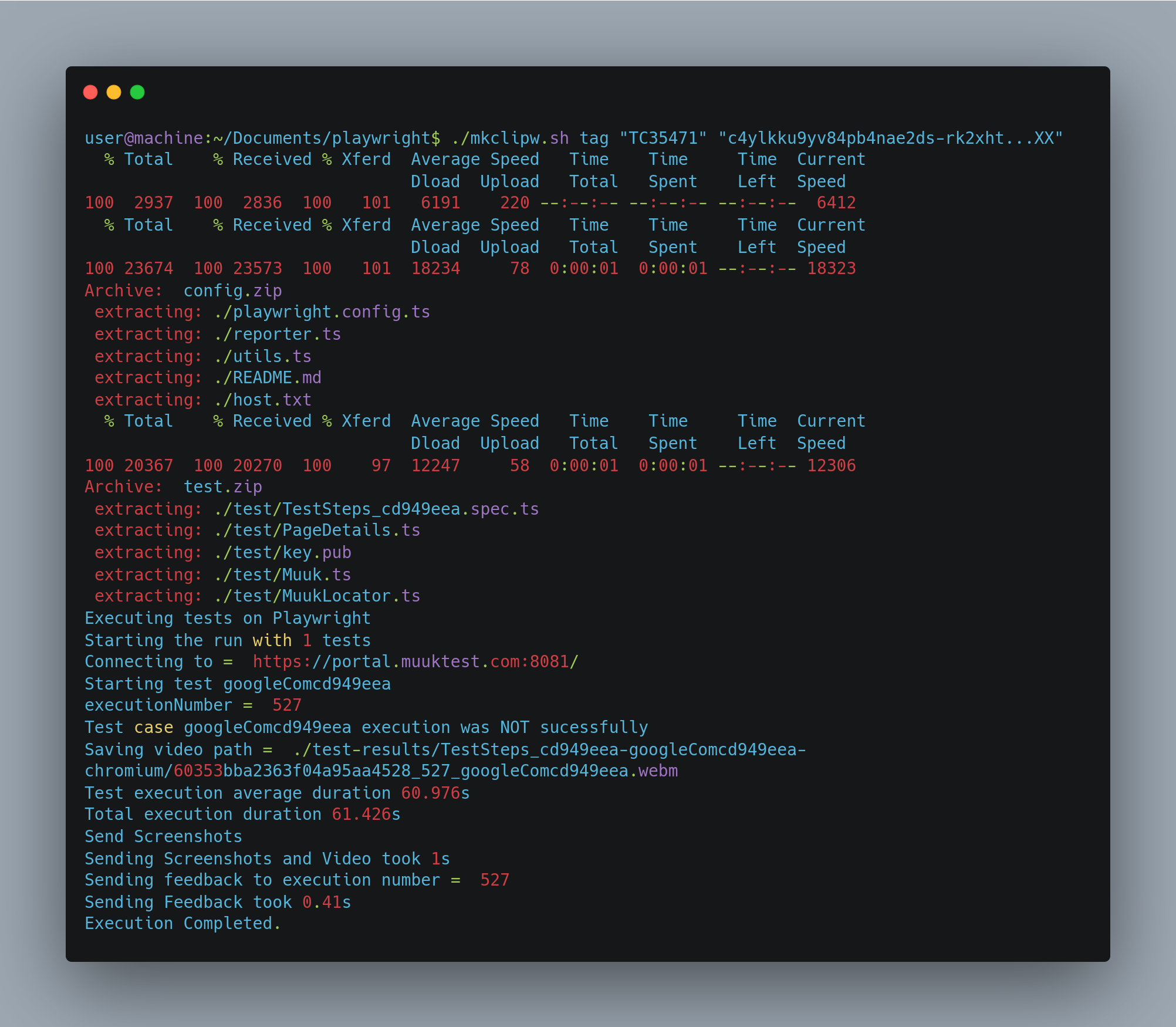Image resolution: width=1176 pixels, height=1027 pixels.
Task: Click the .webm video file name line
Action: click(381, 771)
